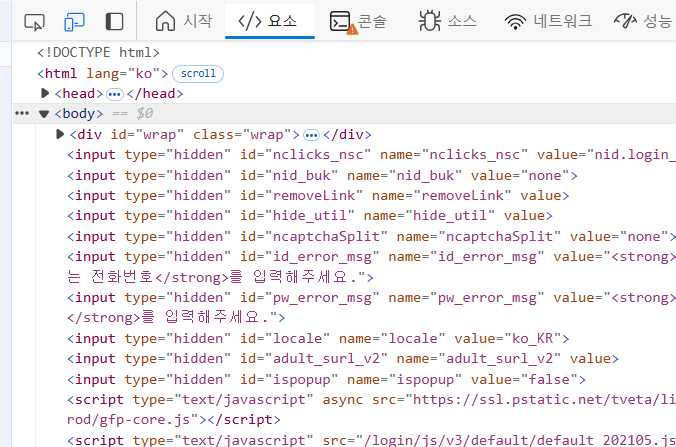Click the scroll badge next to html tag
This screenshot has width=676, height=447.
pos(198,74)
